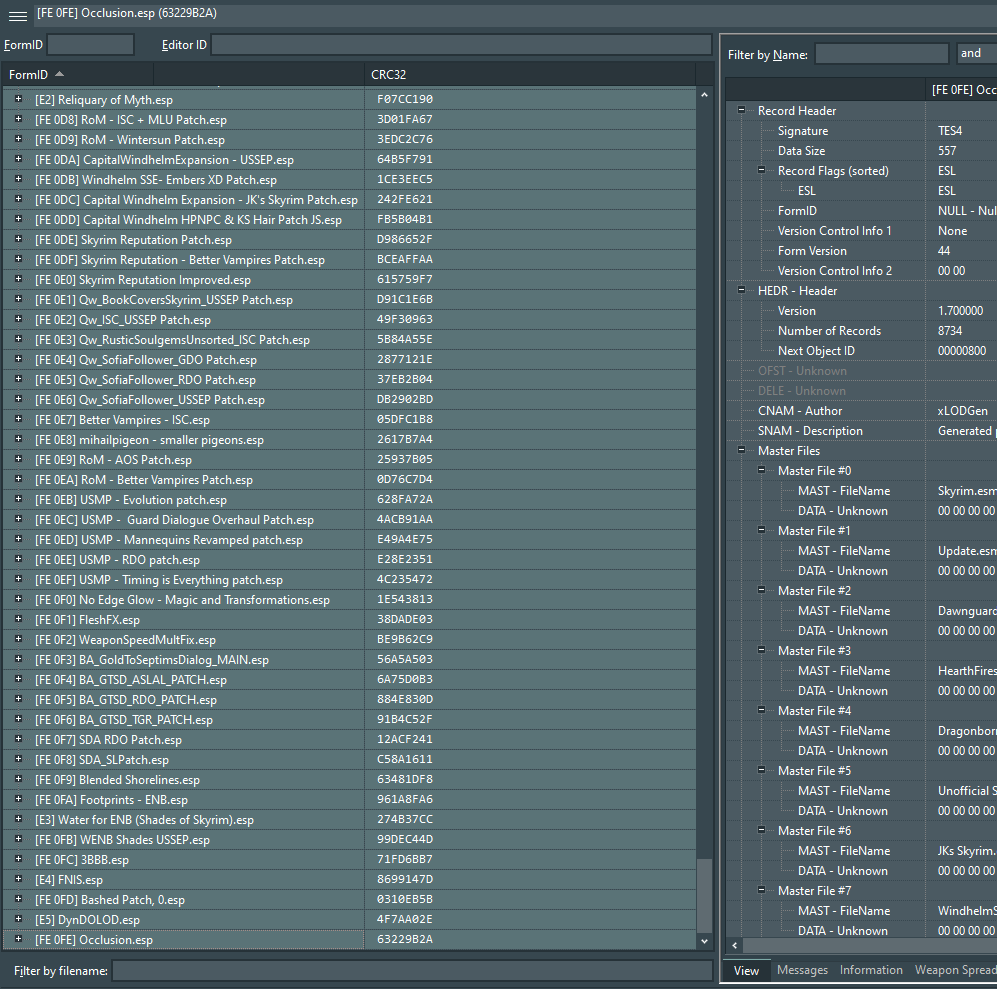The width and height of the screenshot is (997, 989).
Task: Select the 3BBB.esp plugin row
Action: click(x=350, y=860)
